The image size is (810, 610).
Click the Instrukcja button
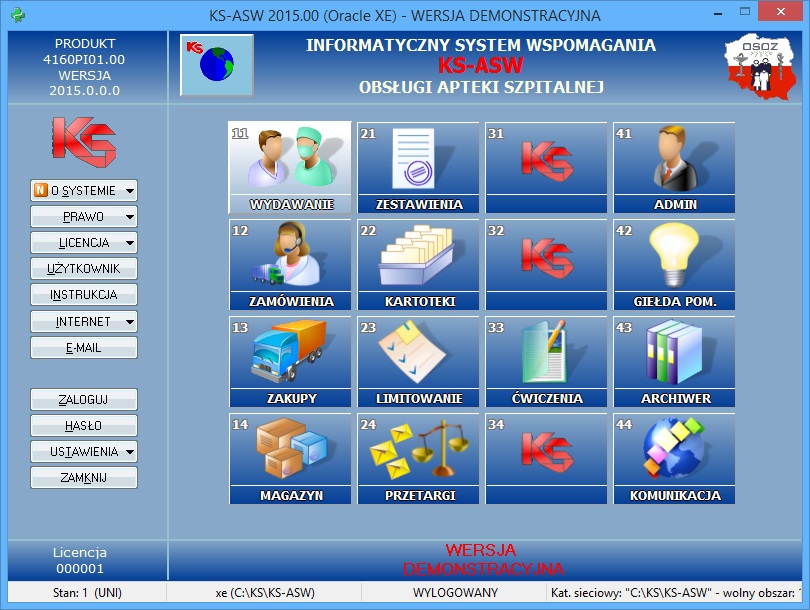[84, 295]
